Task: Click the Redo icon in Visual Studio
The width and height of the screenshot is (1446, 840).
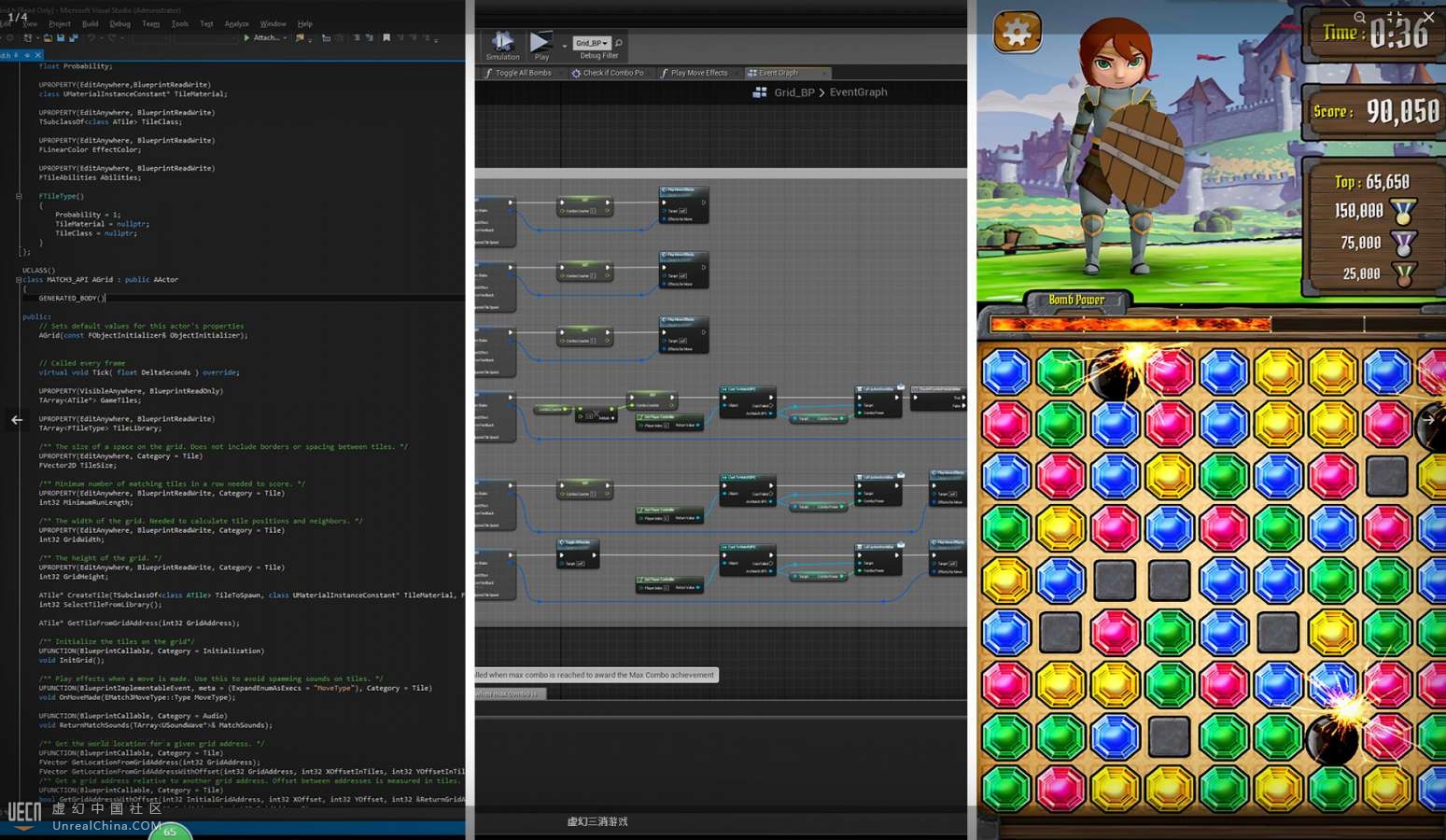Action: (x=112, y=38)
